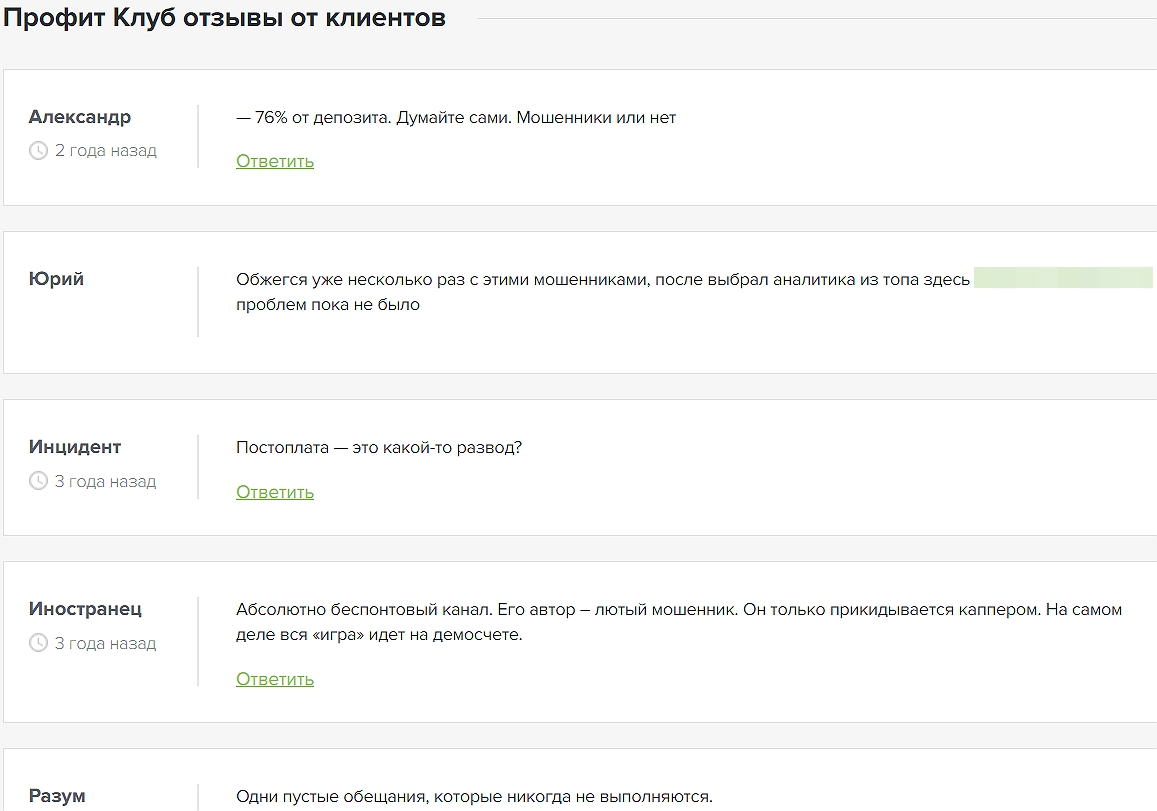Click the '76% от депозита' review text

[x=456, y=117]
